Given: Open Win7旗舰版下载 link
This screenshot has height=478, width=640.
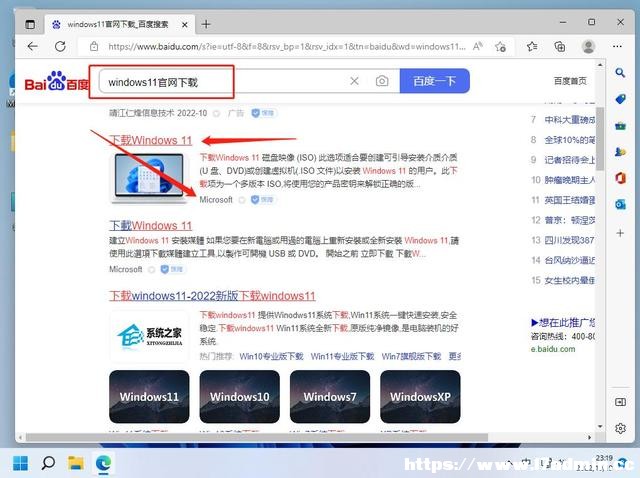Looking at the screenshot, I should tap(411, 356).
